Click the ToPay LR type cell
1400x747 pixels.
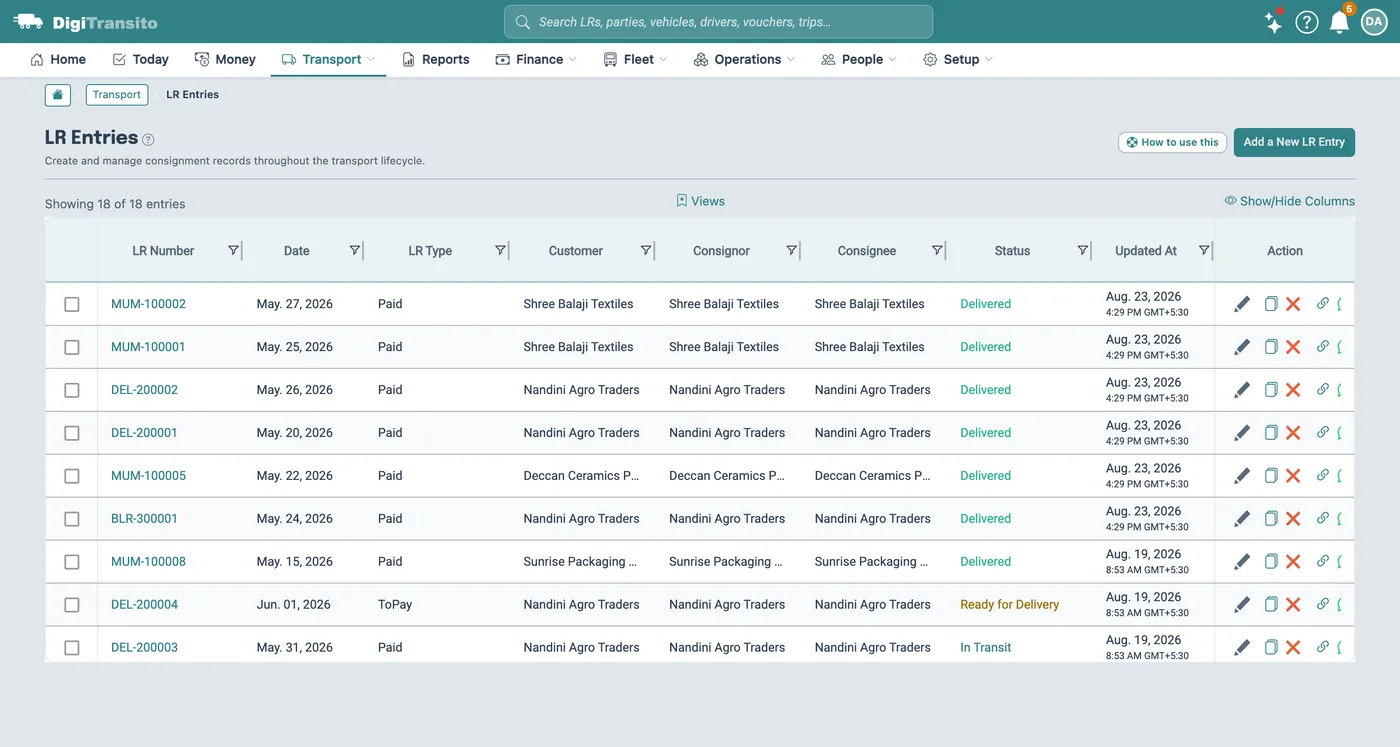(x=395, y=605)
